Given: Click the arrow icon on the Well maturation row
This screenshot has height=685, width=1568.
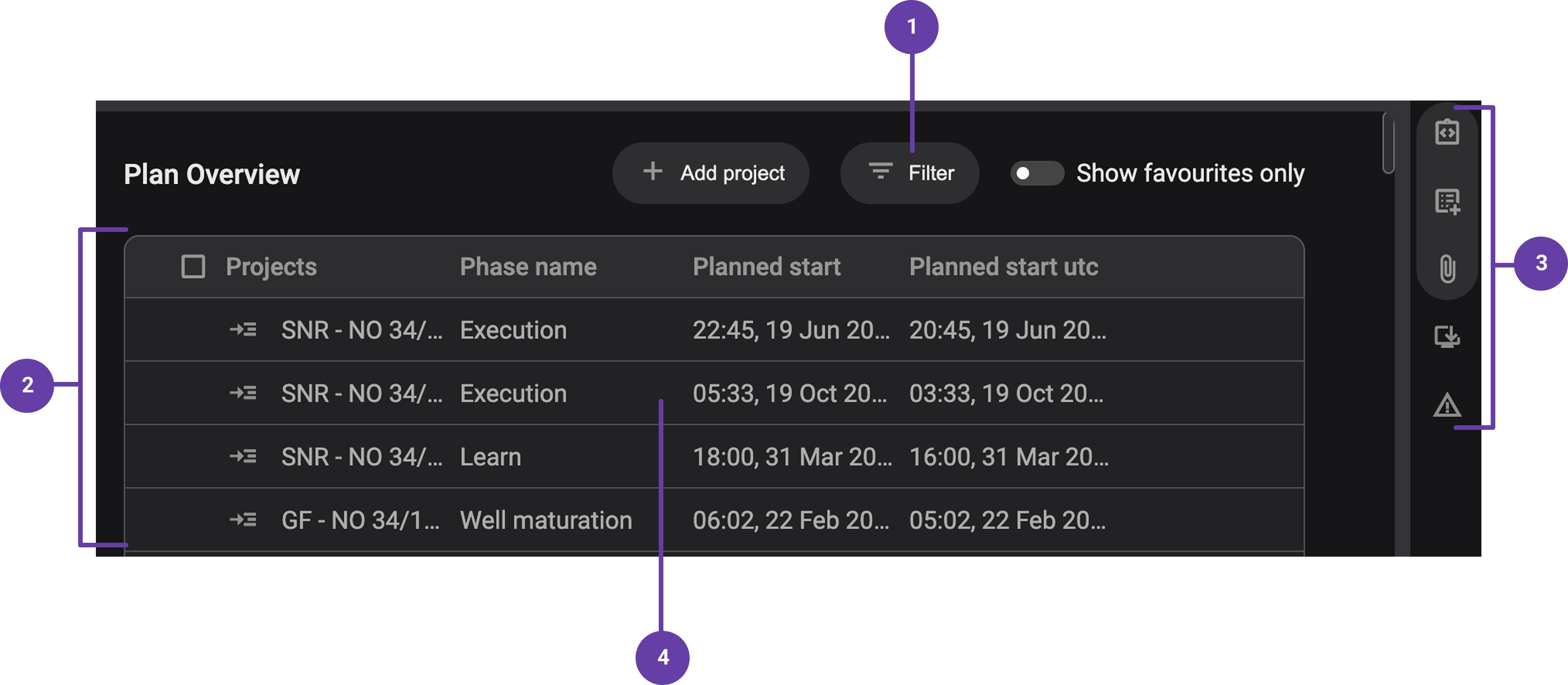Looking at the screenshot, I should pos(244,520).
